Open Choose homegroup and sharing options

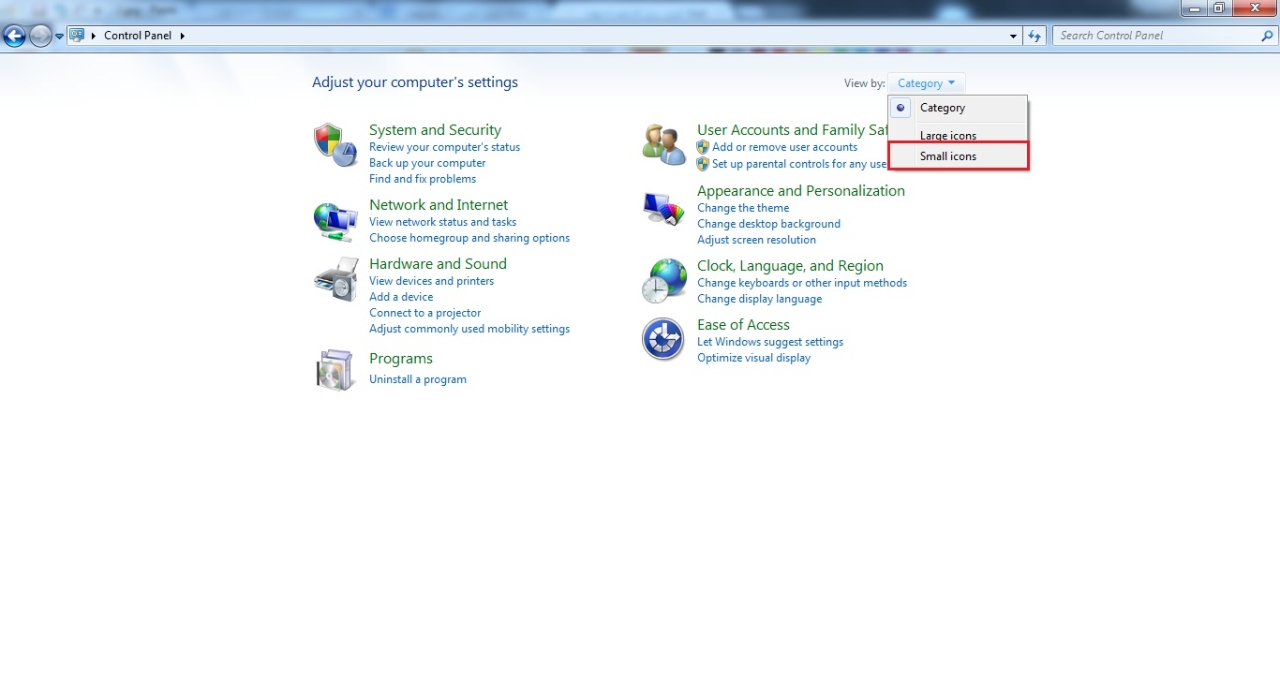coord(469,238)
